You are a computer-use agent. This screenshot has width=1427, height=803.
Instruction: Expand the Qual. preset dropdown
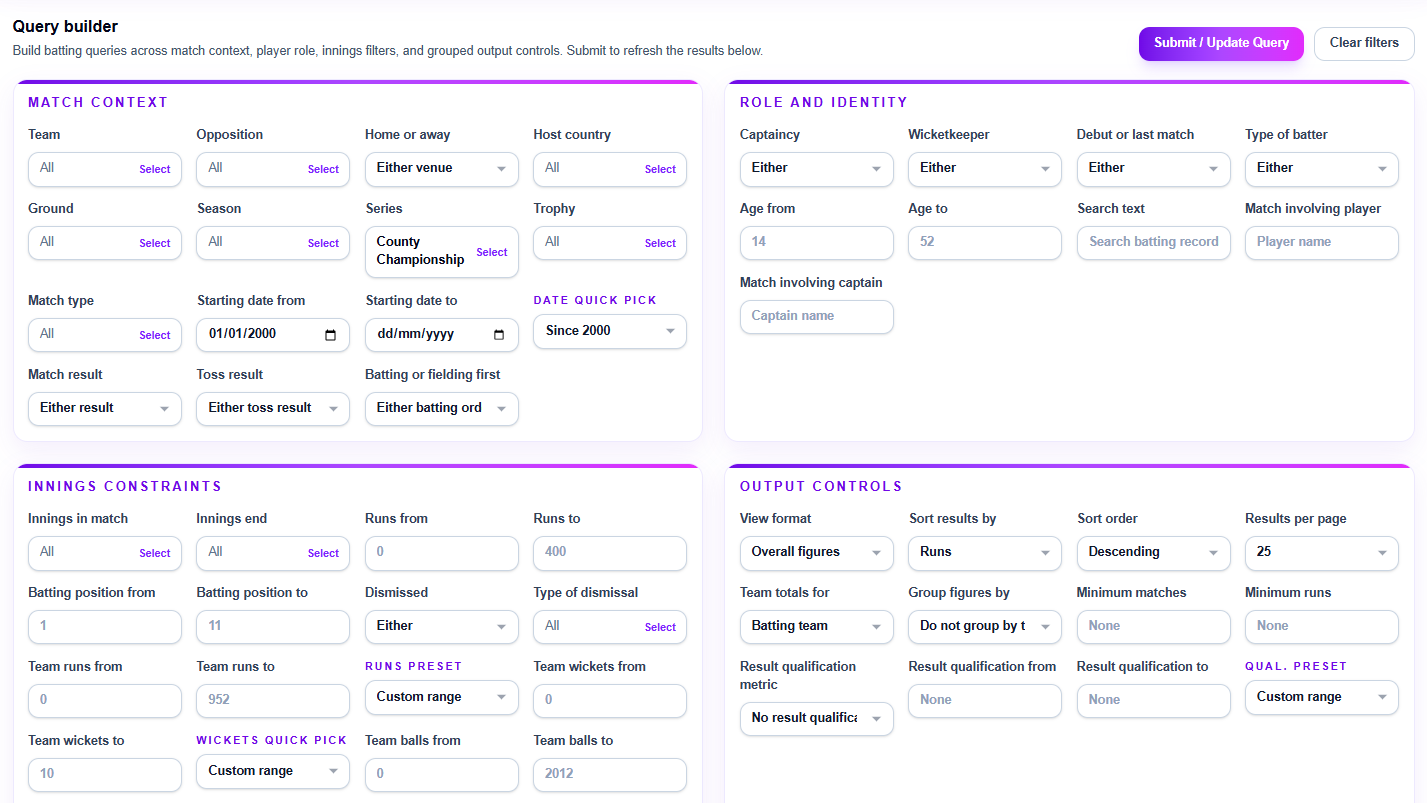1322,697
